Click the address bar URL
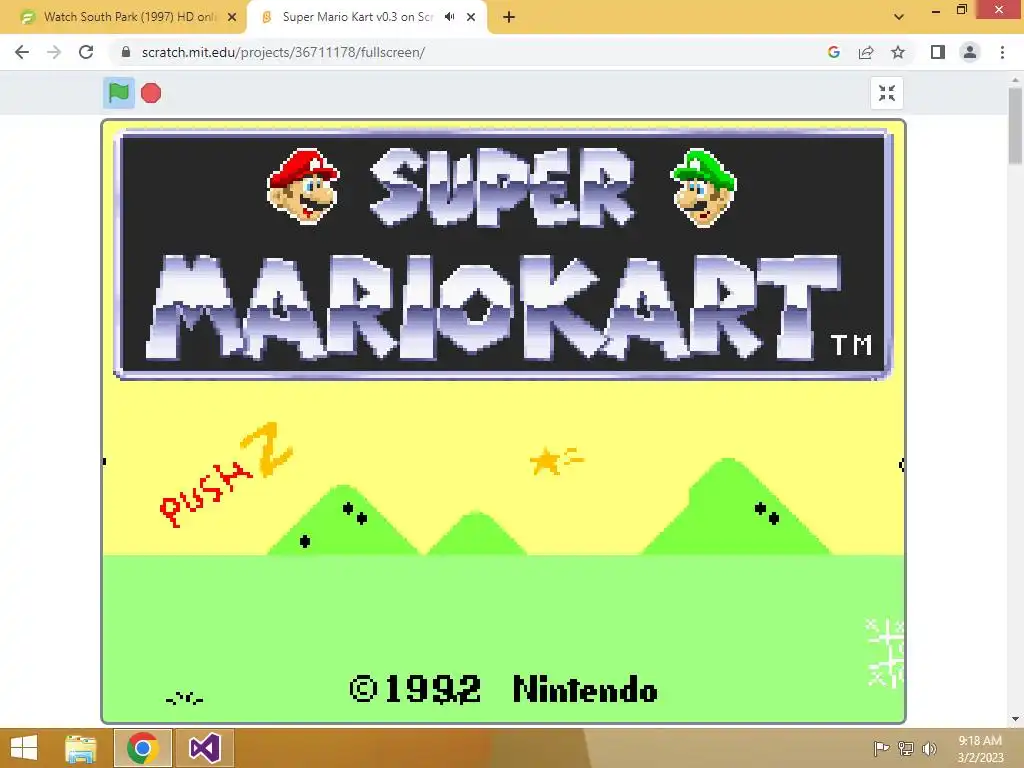1024x768 pixels. 283,52
